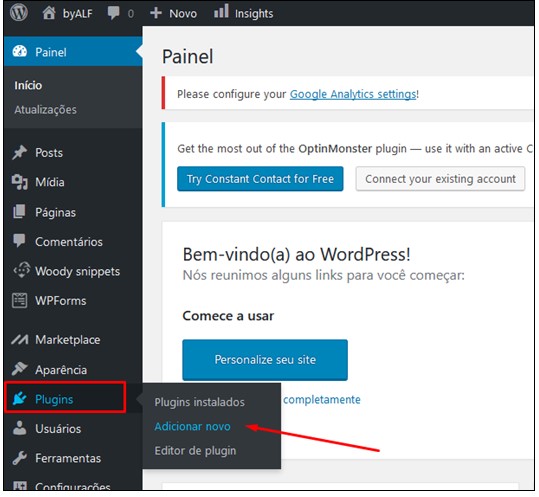
Task: Click the Usuários person icon
Action: (20, 428)
